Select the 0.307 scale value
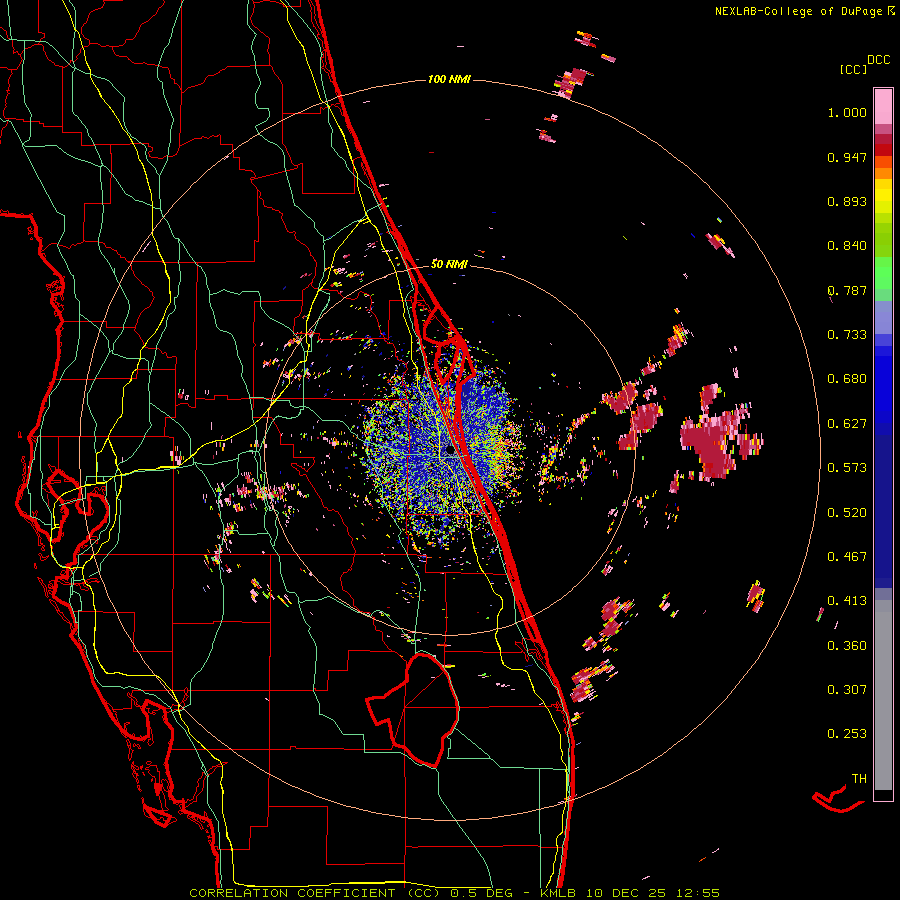Image resolution: width=900 pixels, height=900 pixels. pyautogui.click(x=847, y=690)
